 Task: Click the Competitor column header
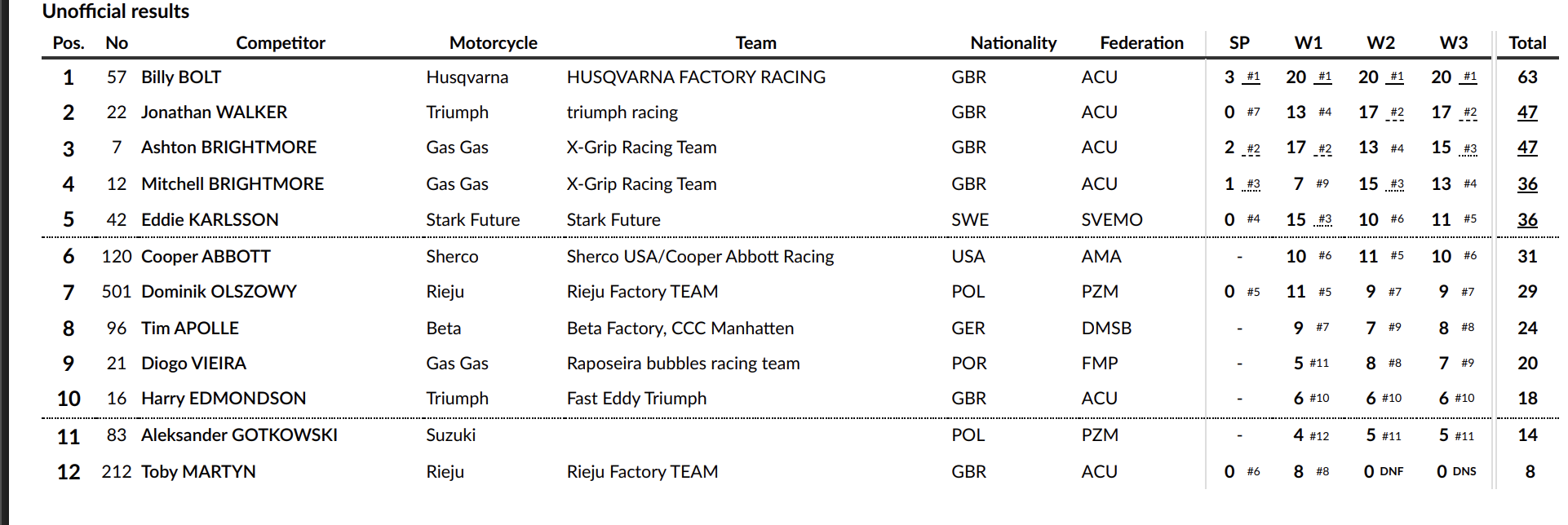[280, 43]
